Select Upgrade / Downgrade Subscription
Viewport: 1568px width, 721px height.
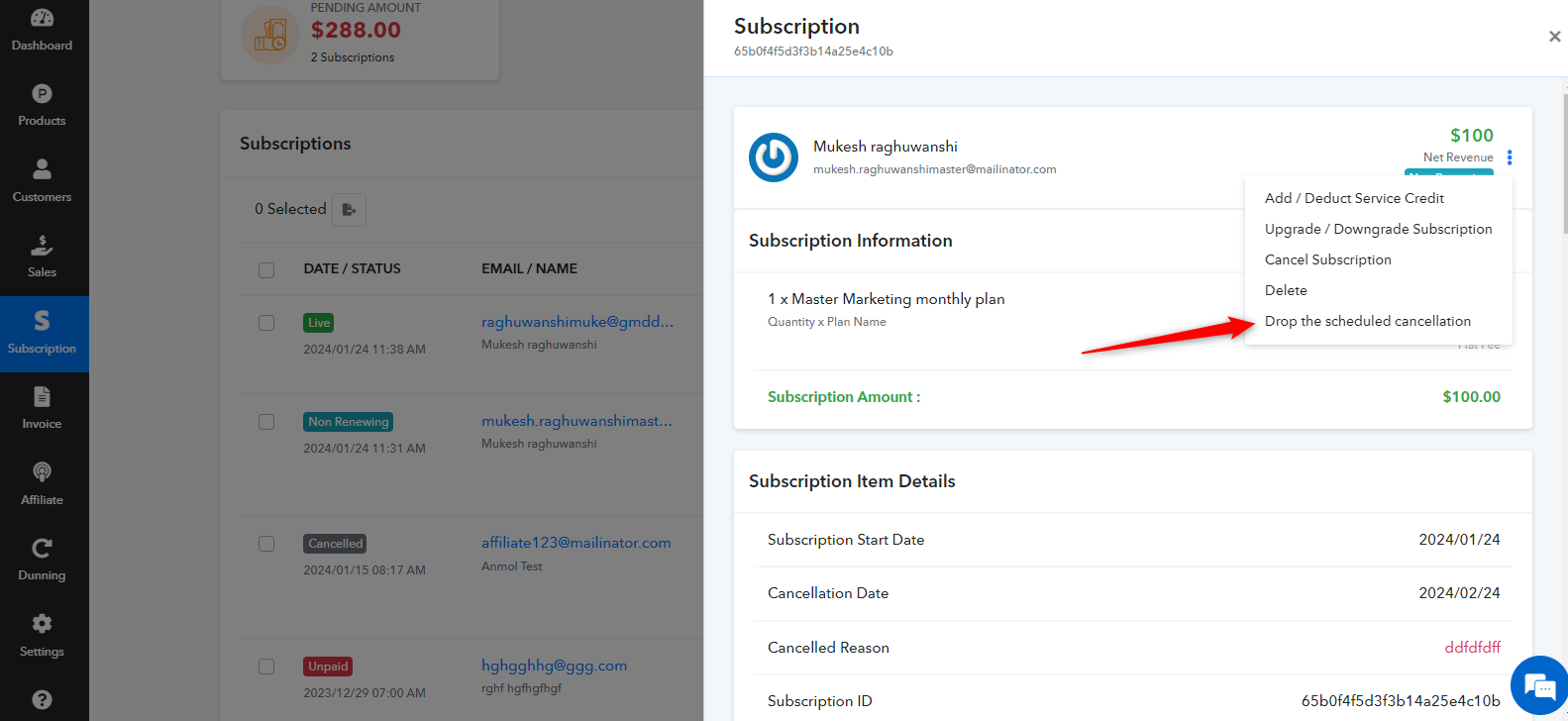click(1378, 229)
